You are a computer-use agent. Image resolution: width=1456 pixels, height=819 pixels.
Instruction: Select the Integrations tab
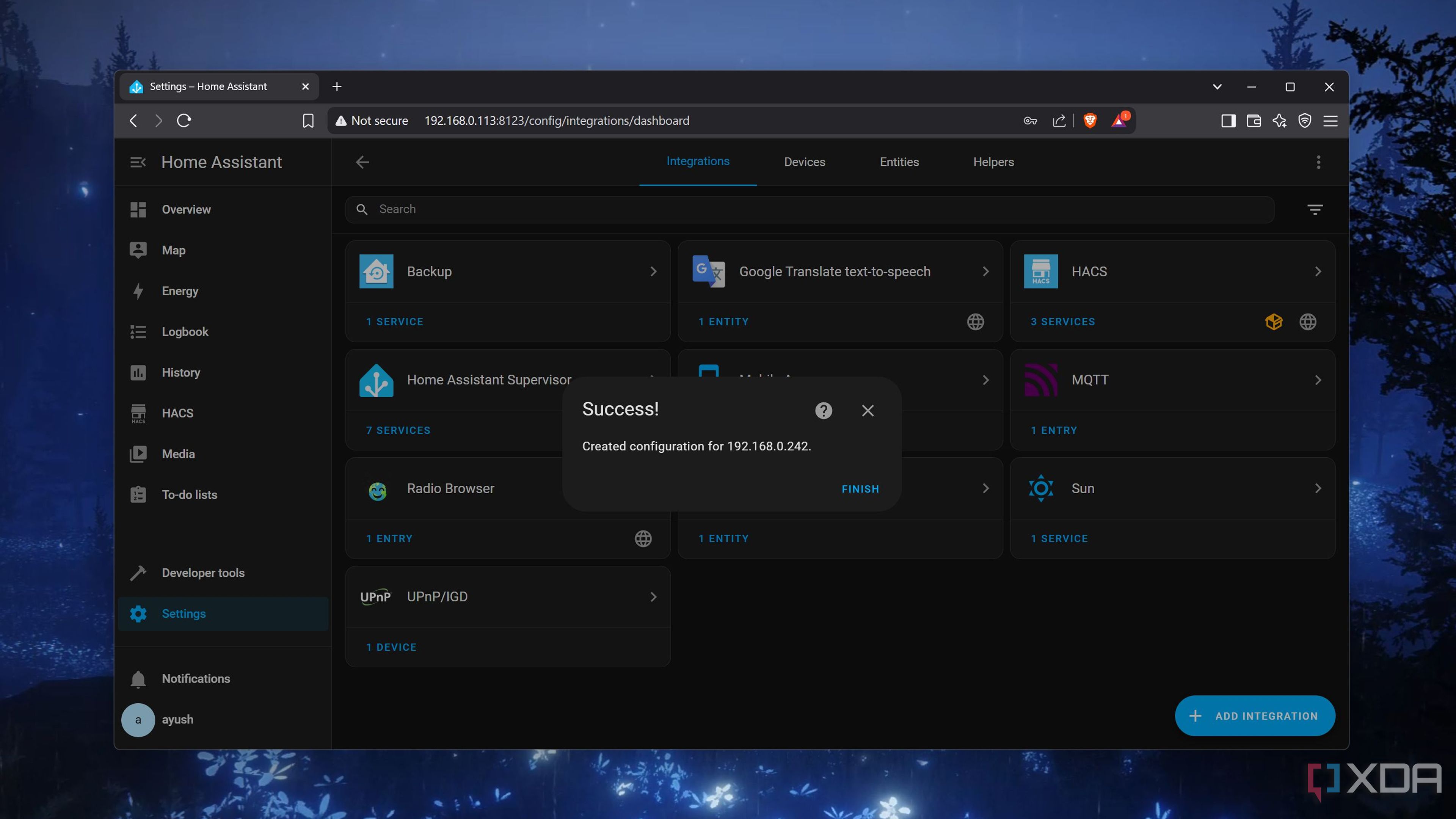(698, 162)
